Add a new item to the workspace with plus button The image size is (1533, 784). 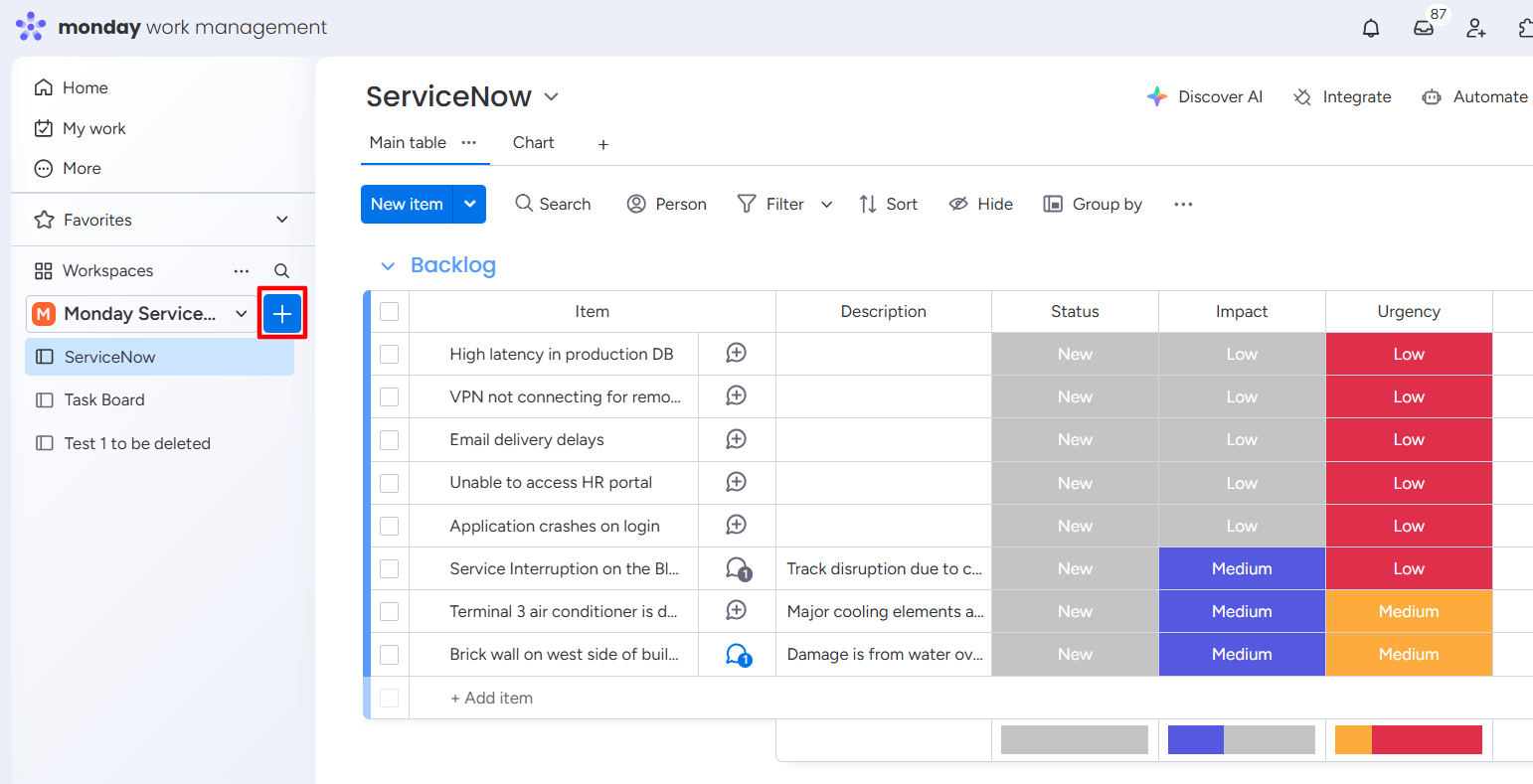(282, 314)
